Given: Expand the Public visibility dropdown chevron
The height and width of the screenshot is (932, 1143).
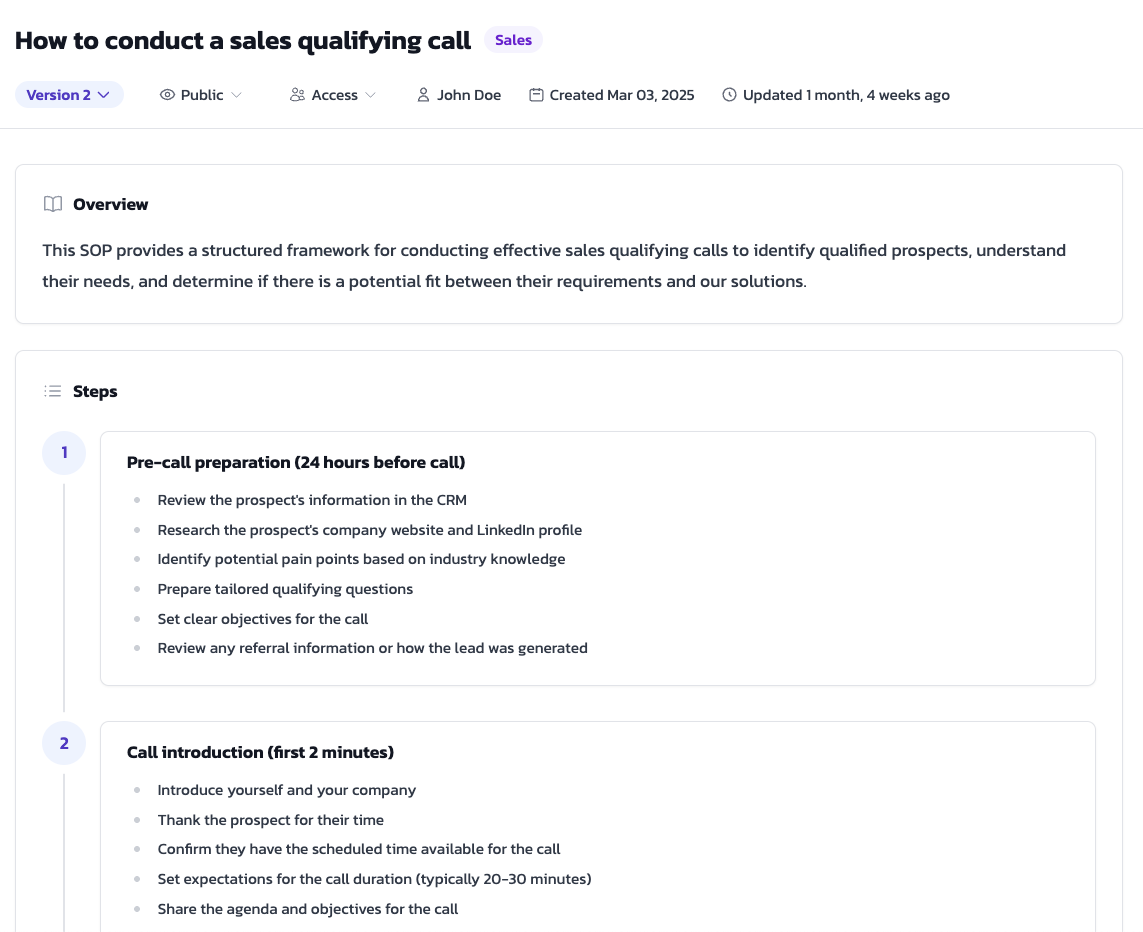Looking at the screenshot, I should [x=236, y=95].
